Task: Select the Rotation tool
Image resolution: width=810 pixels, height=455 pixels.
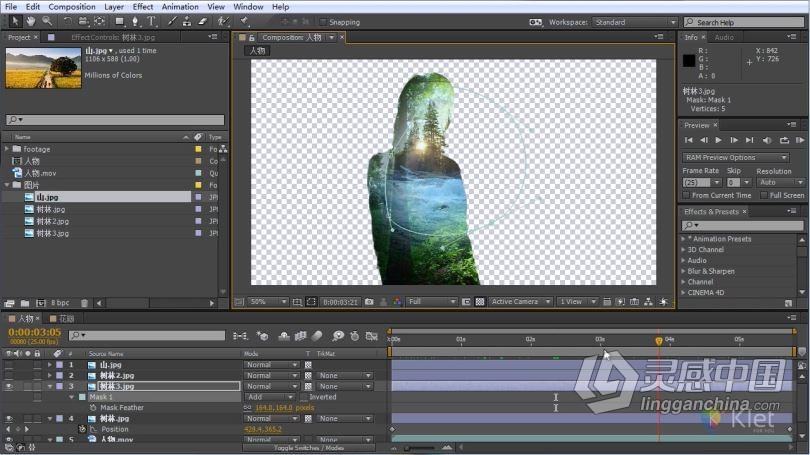Action: click(x=67, y=21)
